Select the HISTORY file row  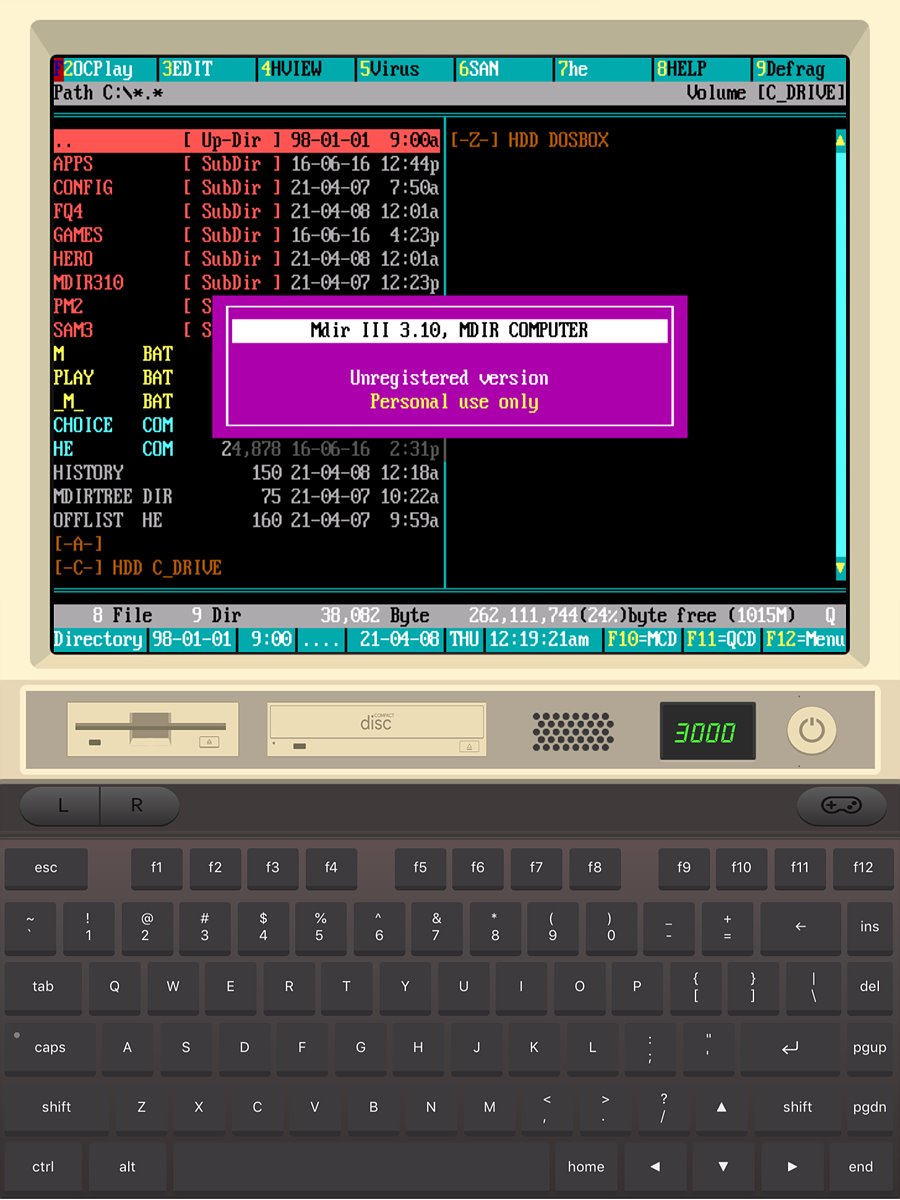click(246, 473)
